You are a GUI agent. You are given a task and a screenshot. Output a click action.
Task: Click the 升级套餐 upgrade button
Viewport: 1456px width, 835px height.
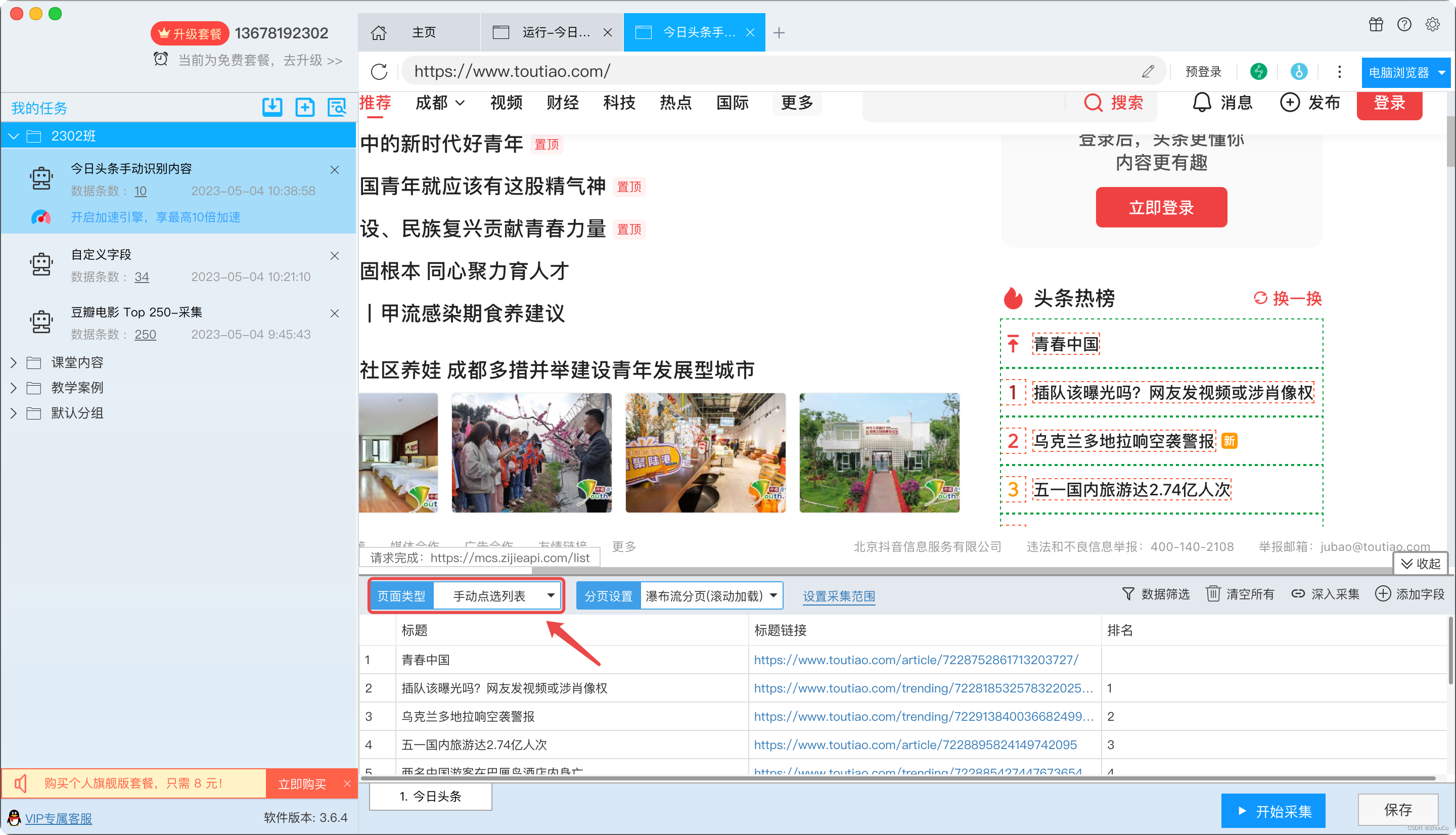pos(190,33)
